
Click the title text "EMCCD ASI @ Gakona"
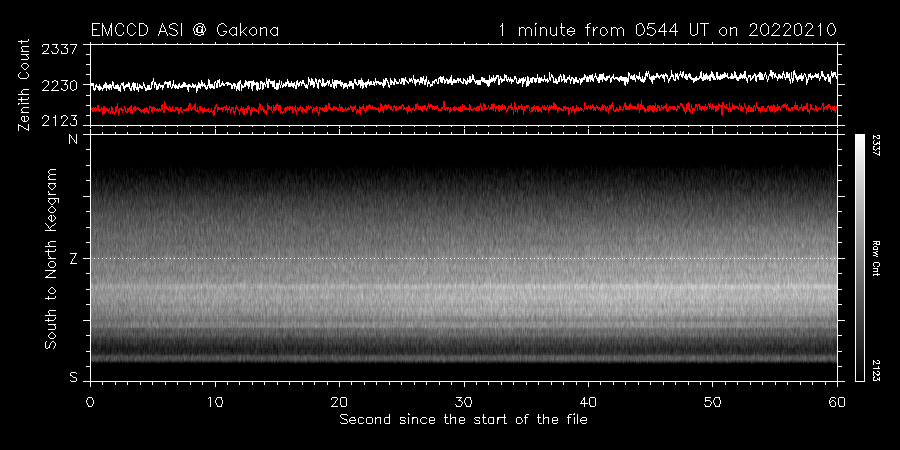tap(185, 30)
